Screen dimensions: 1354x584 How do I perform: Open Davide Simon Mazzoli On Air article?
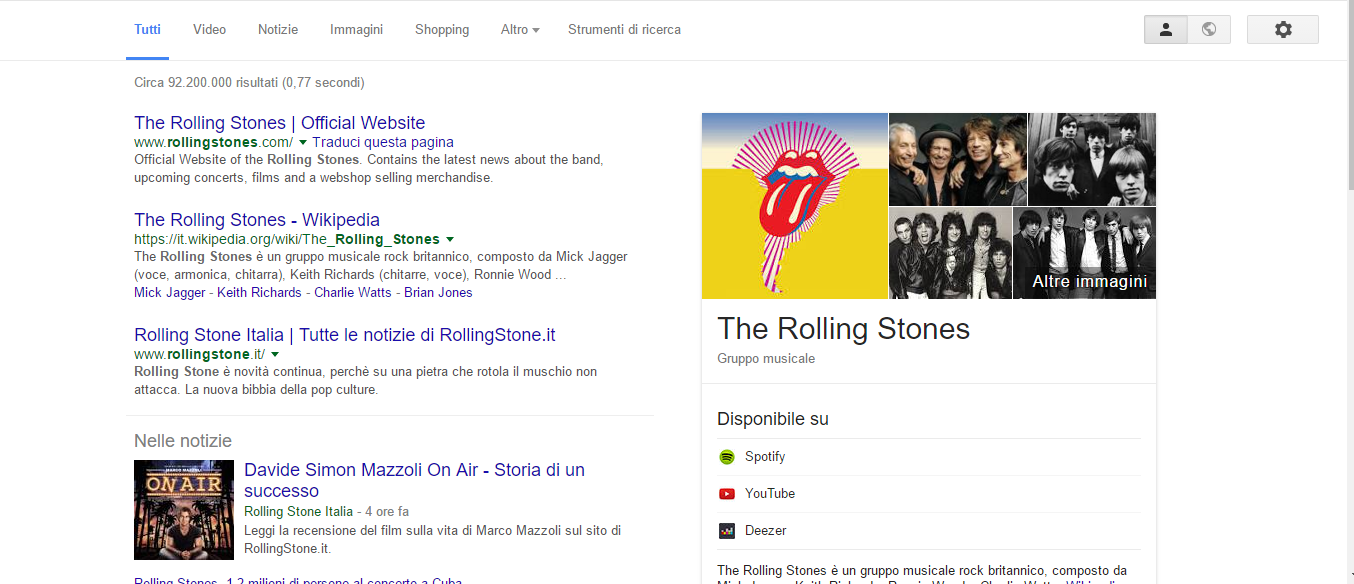tap(414, 480)
